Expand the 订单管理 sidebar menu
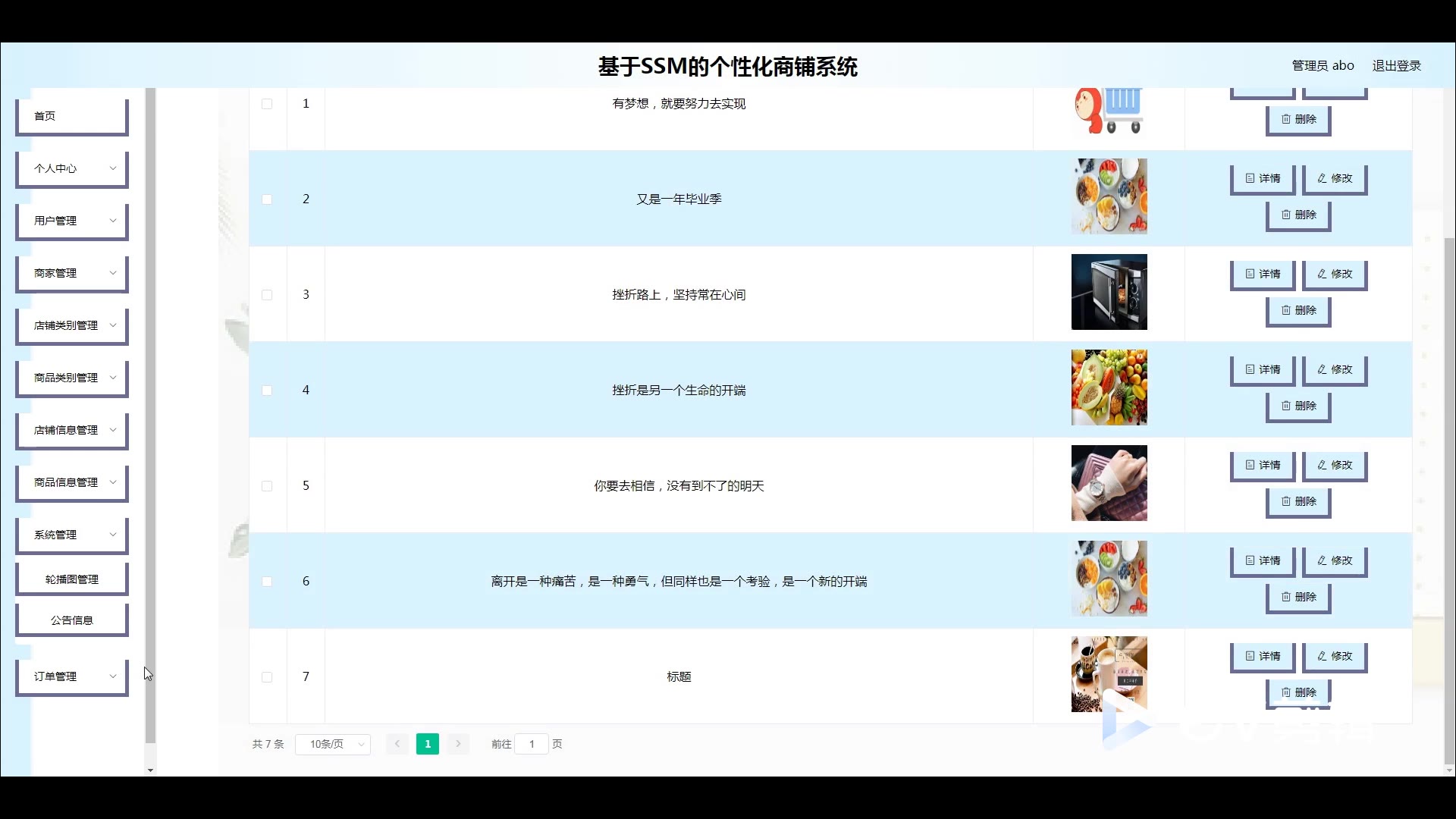Image resolution: width=1456 pixels, height=819 pixels. coord(72,676)
